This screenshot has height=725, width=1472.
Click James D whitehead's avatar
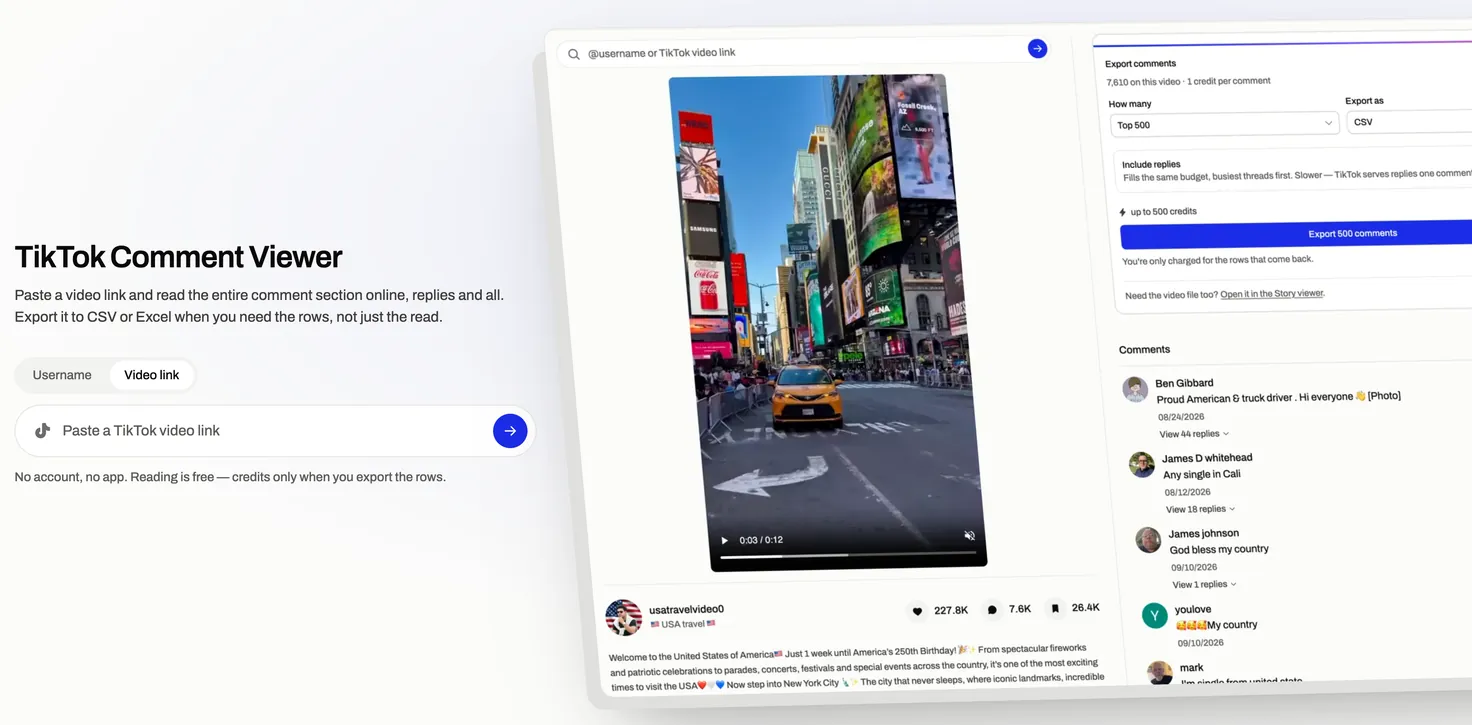coord(1142,464)
